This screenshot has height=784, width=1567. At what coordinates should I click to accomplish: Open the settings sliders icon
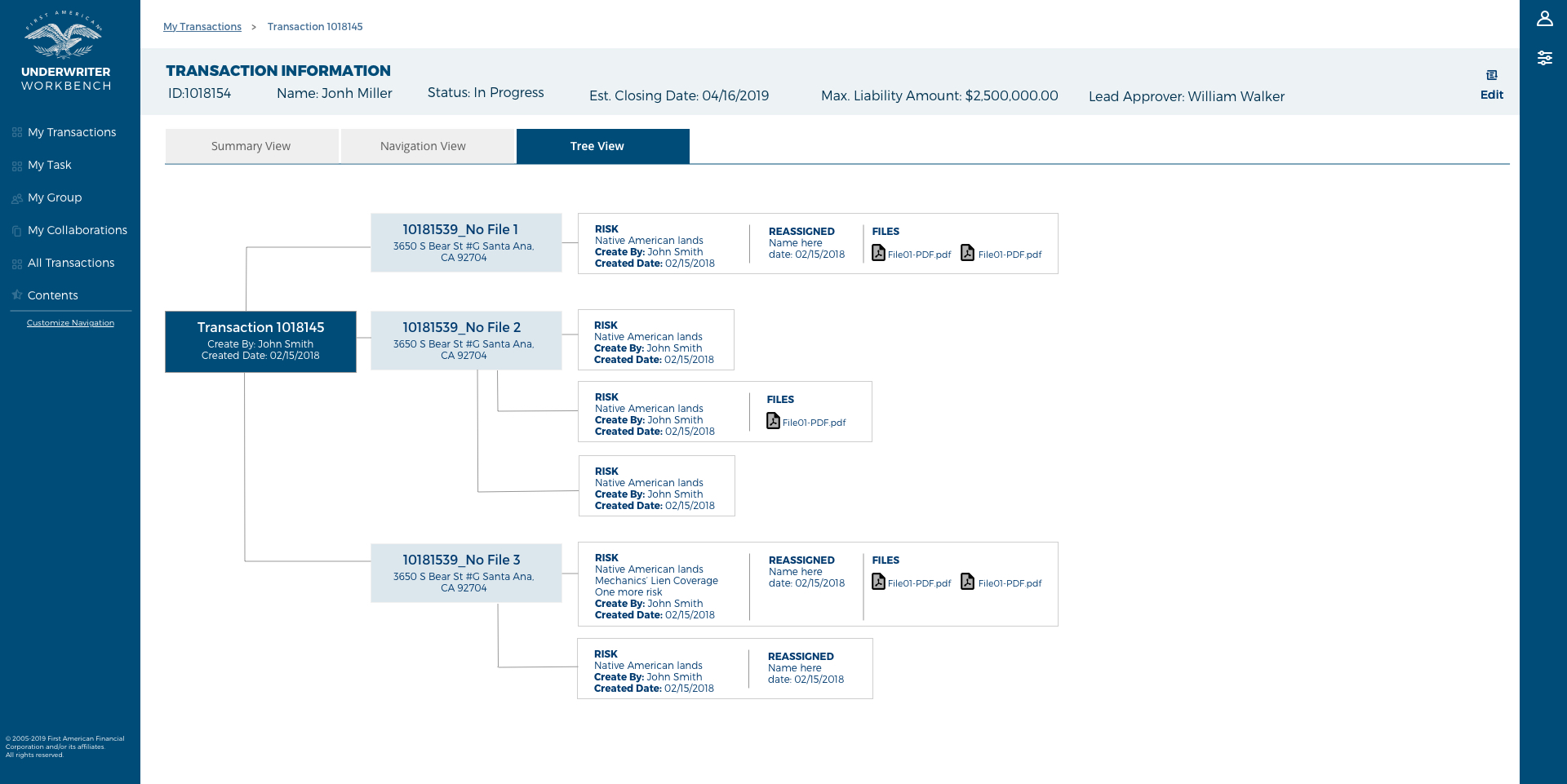coord(1544,58)
